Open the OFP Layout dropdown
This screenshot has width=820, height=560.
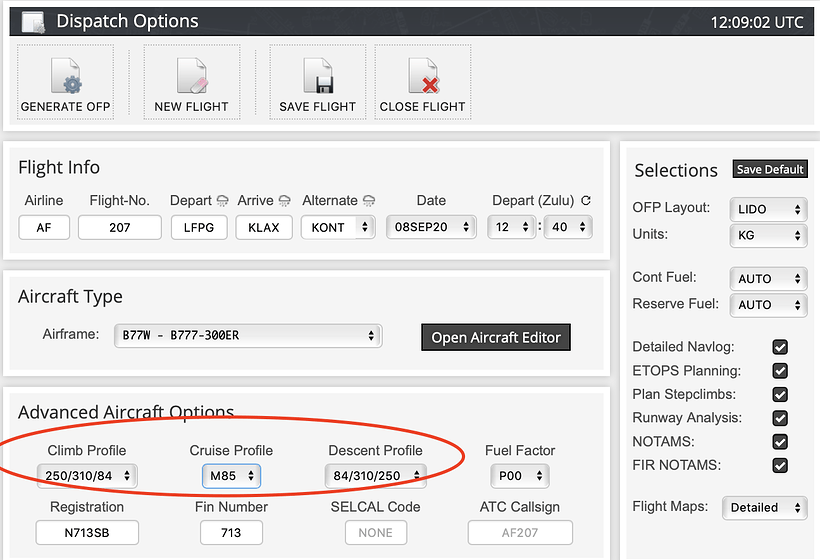pyautogui.click(x=769, y=209)
